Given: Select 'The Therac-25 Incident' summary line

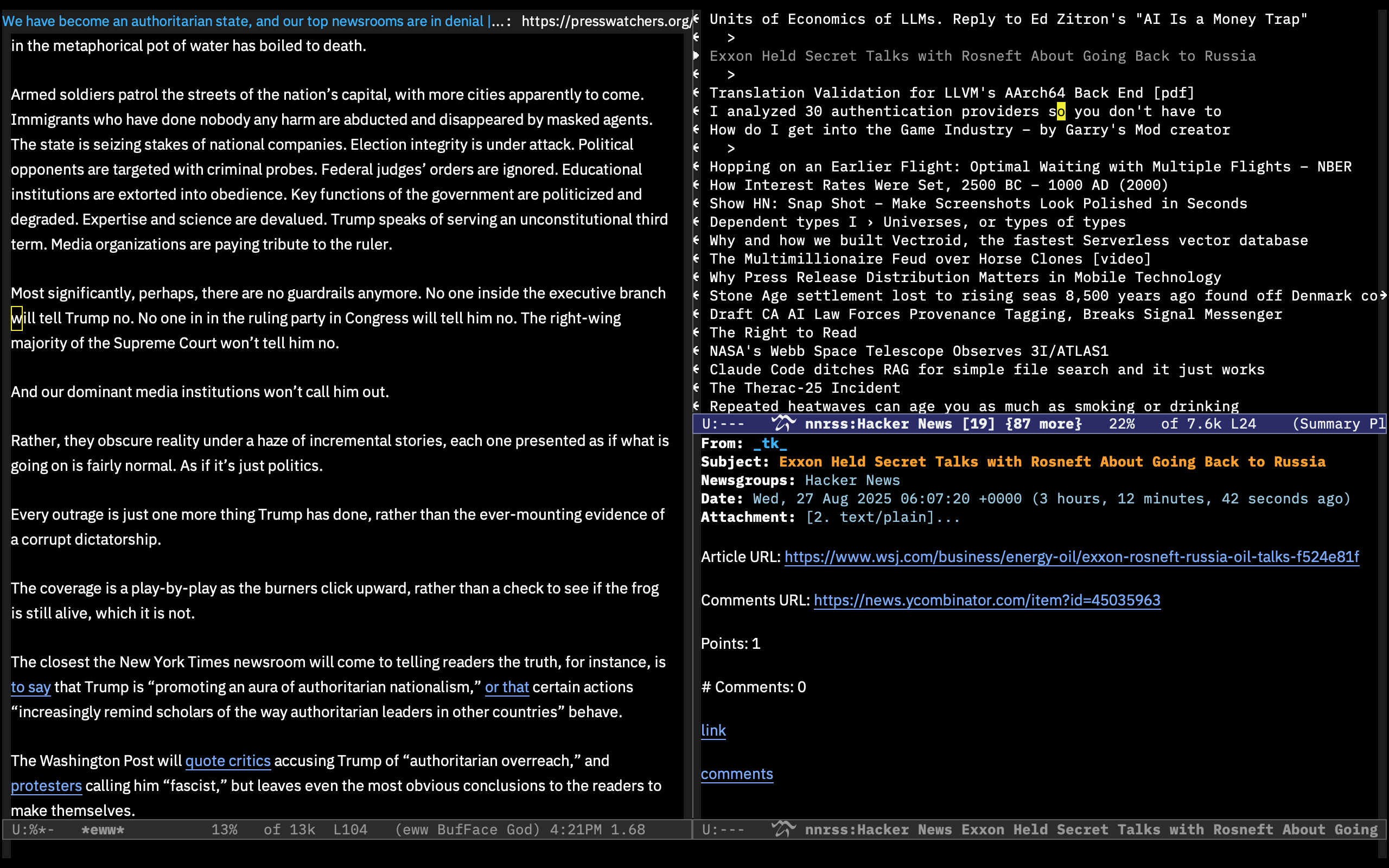Looking at the screenshot, I should (x=804, y=387).
